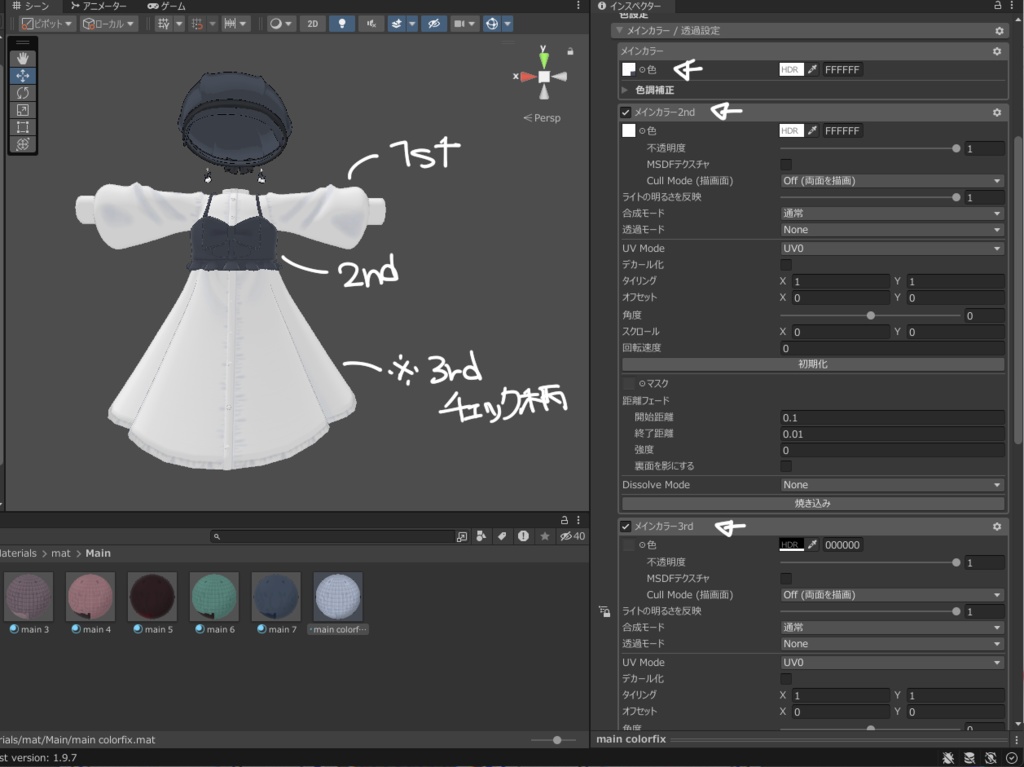Screen dimensions: 1024x767
Task: Select the Scale tool in scene toolbar
Action: (x=22, y=110)
